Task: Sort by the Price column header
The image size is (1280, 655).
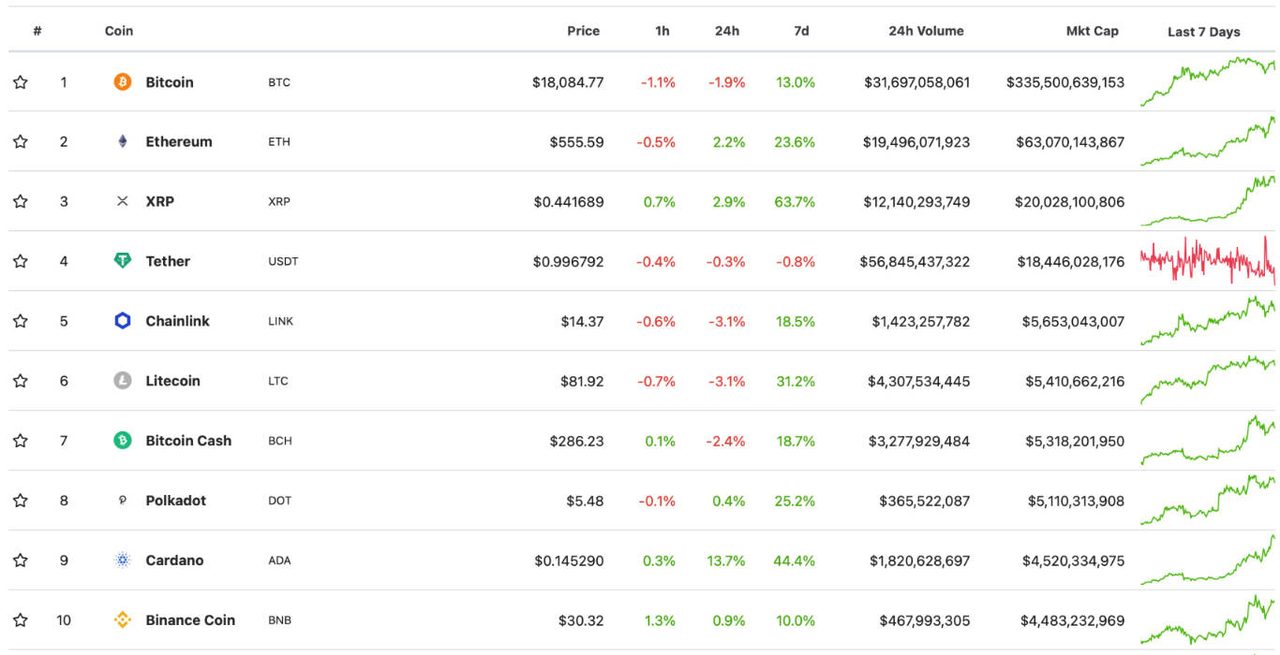Action: 583,31
